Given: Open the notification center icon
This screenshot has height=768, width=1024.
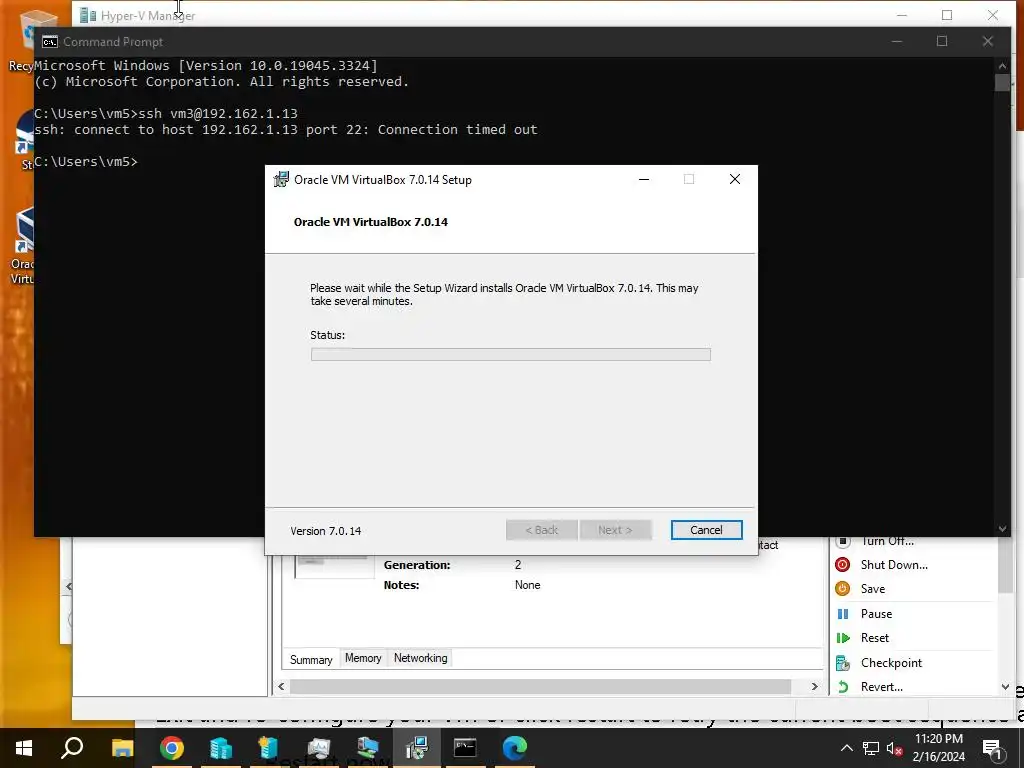Looking at the screenshot, I should [993, 748].
